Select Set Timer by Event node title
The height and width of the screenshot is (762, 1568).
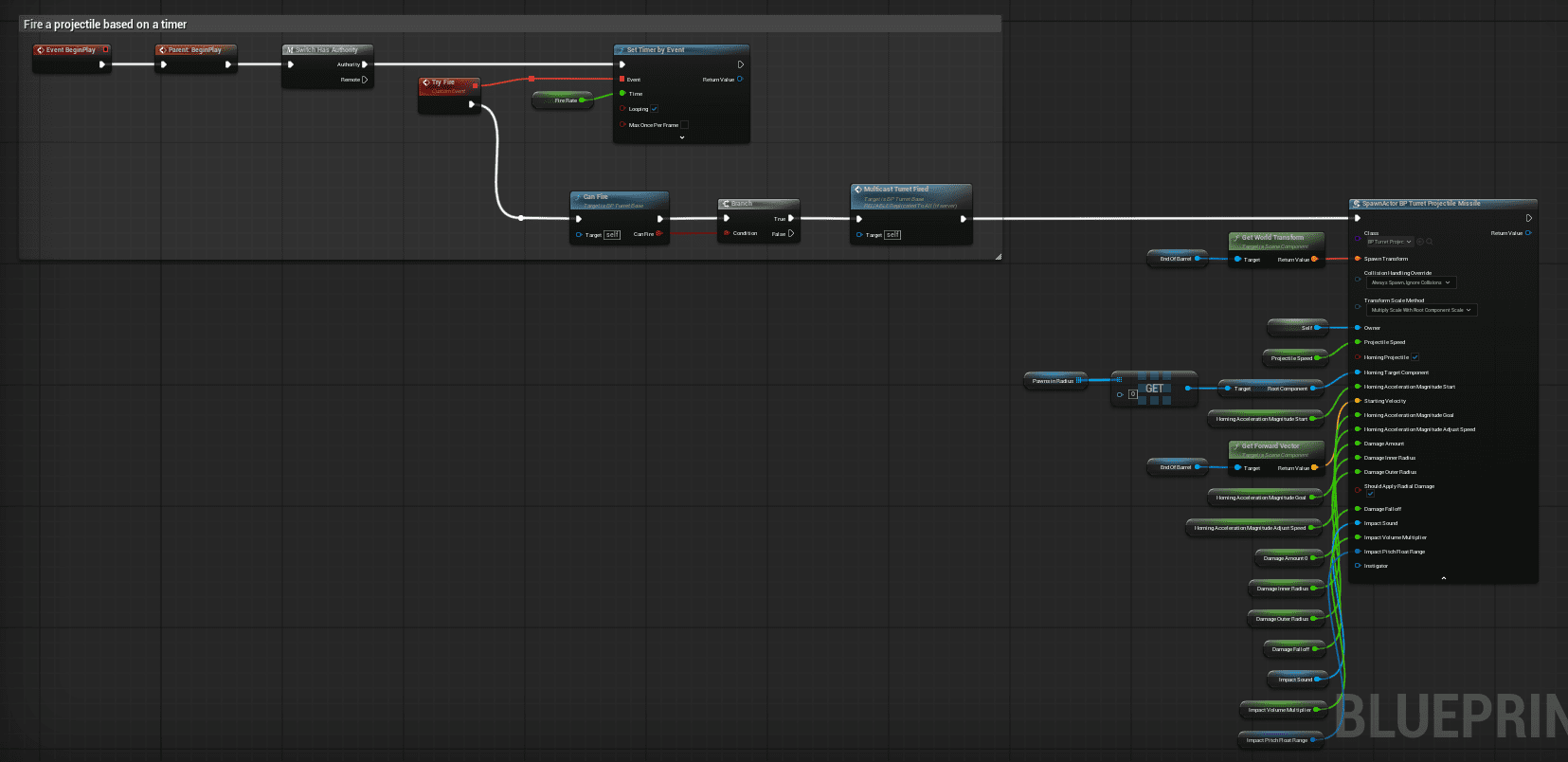(x=656, y=50)
